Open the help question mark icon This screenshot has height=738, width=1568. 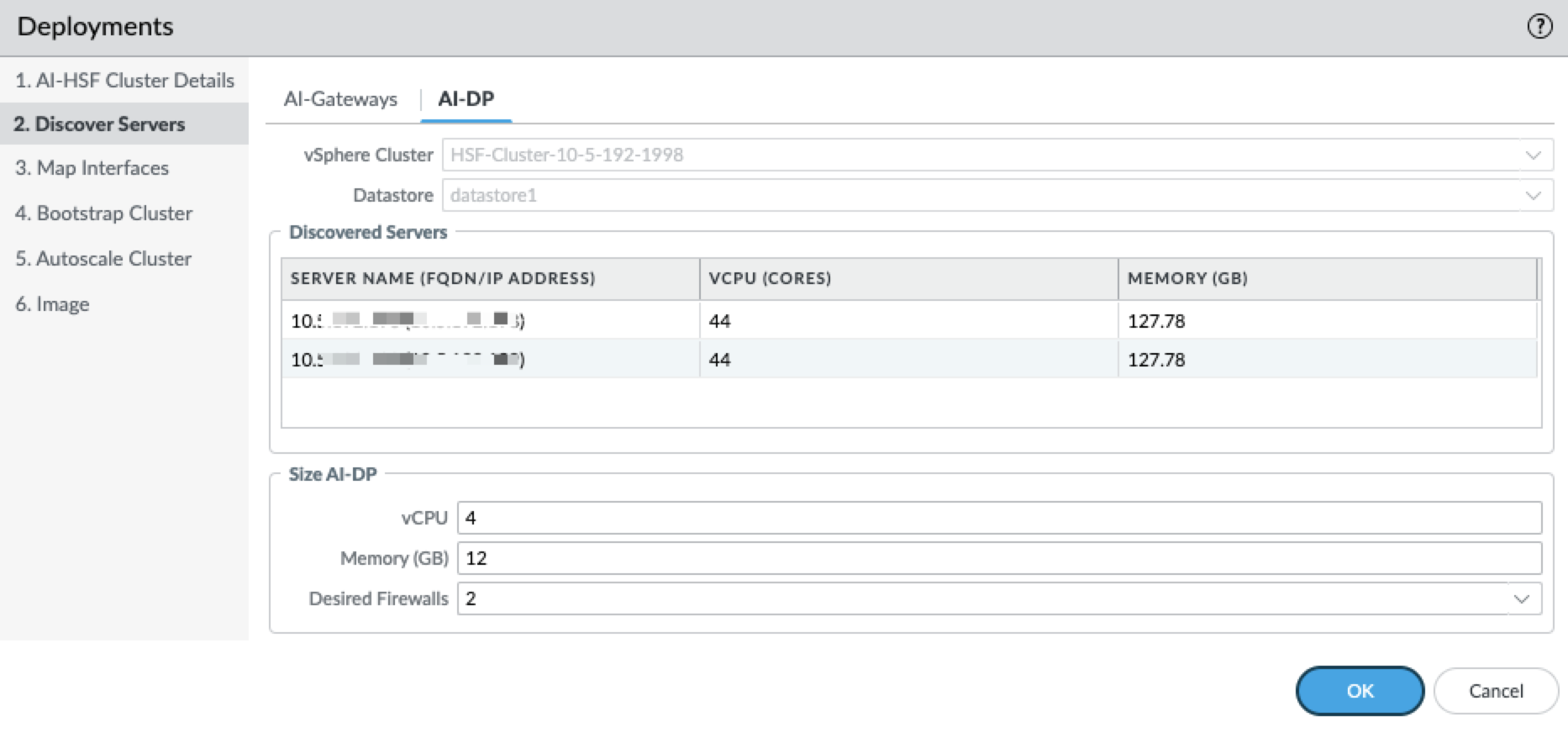click(1539, 27)
